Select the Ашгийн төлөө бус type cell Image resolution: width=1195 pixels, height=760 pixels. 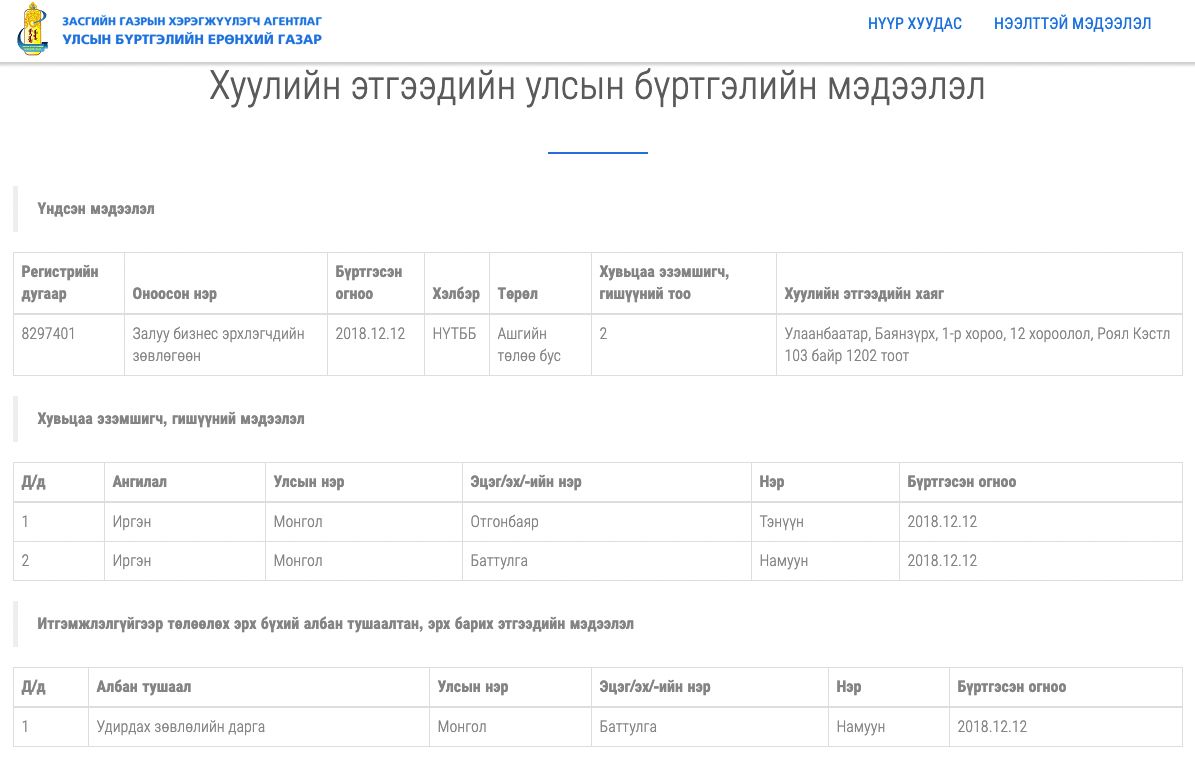[529, 344]
